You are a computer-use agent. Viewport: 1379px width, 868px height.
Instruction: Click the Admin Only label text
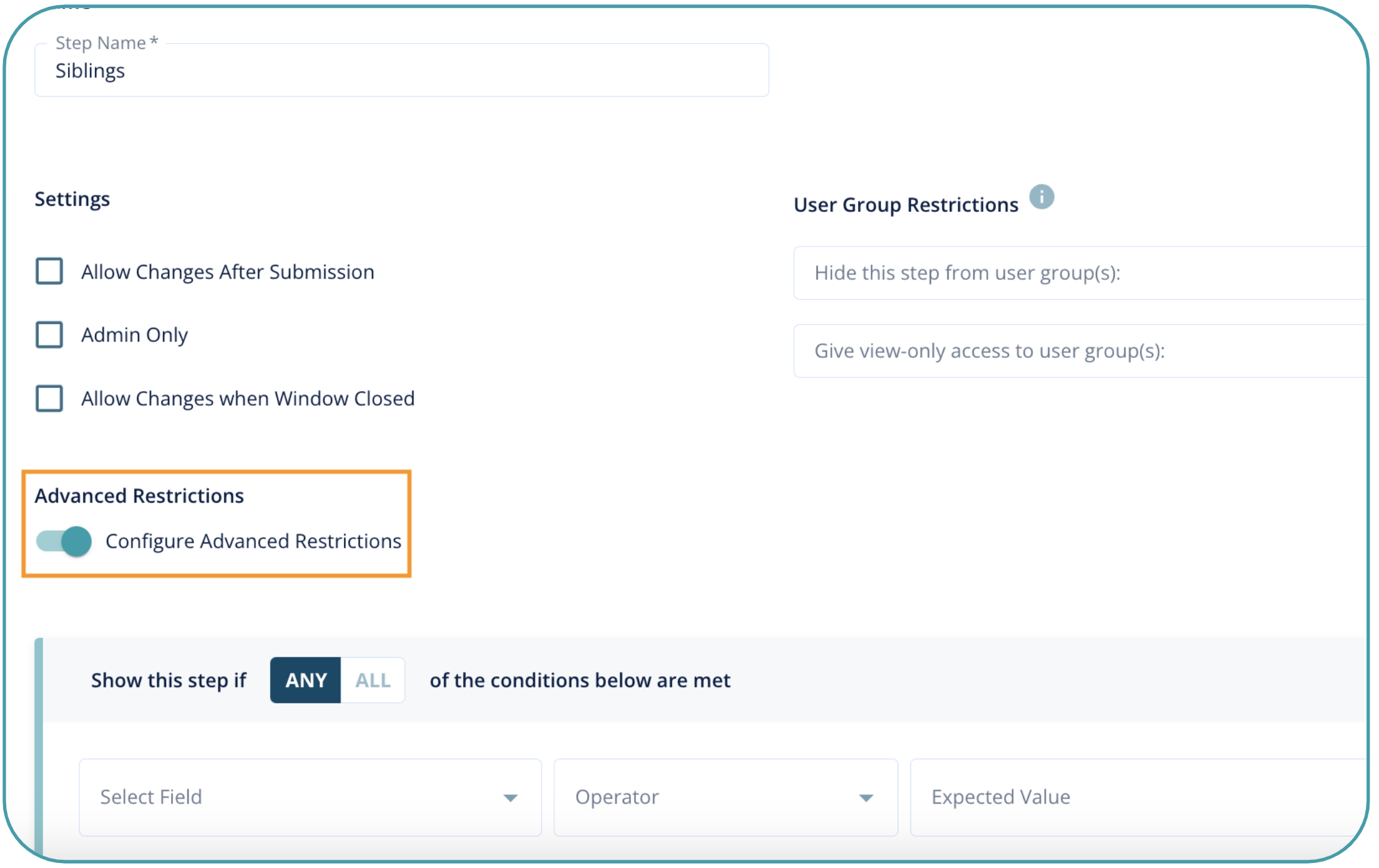coord(135,335)
